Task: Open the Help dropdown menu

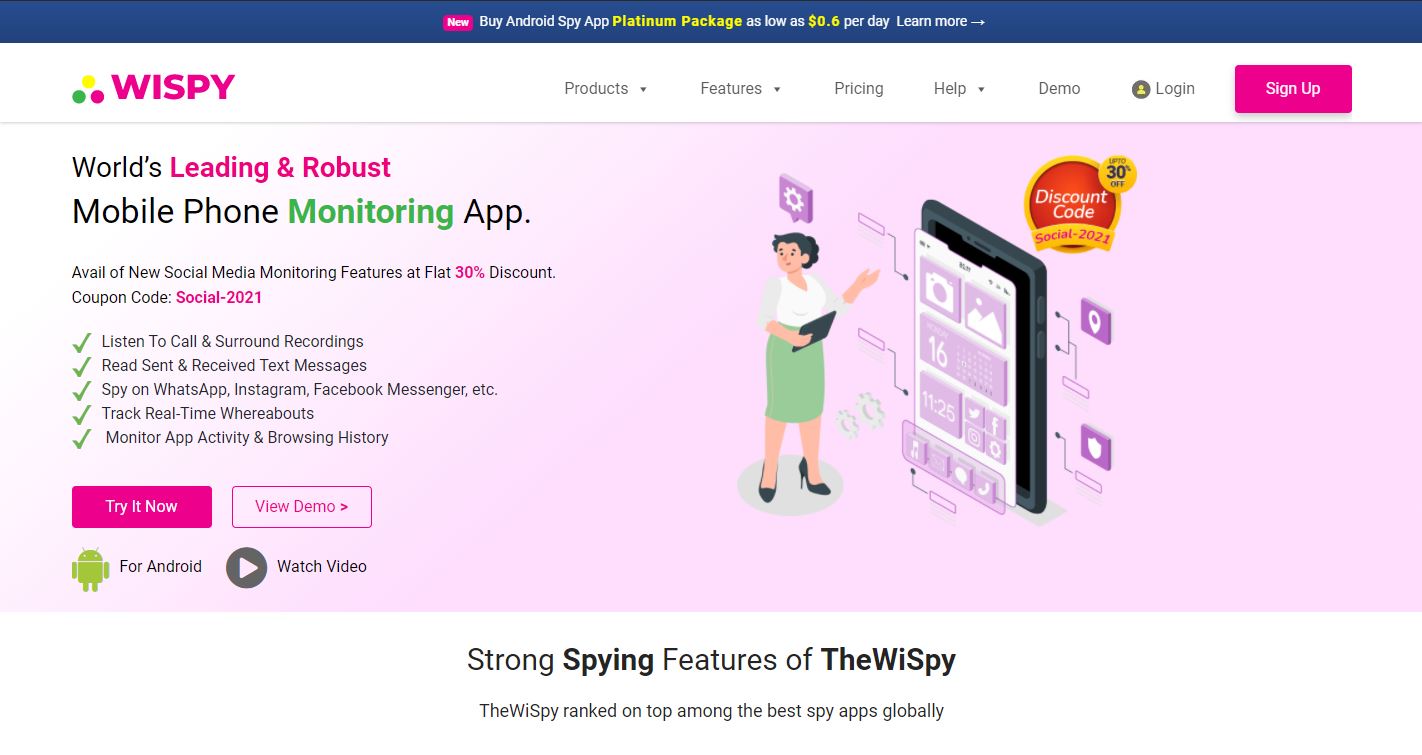Action: click(960, 89)
